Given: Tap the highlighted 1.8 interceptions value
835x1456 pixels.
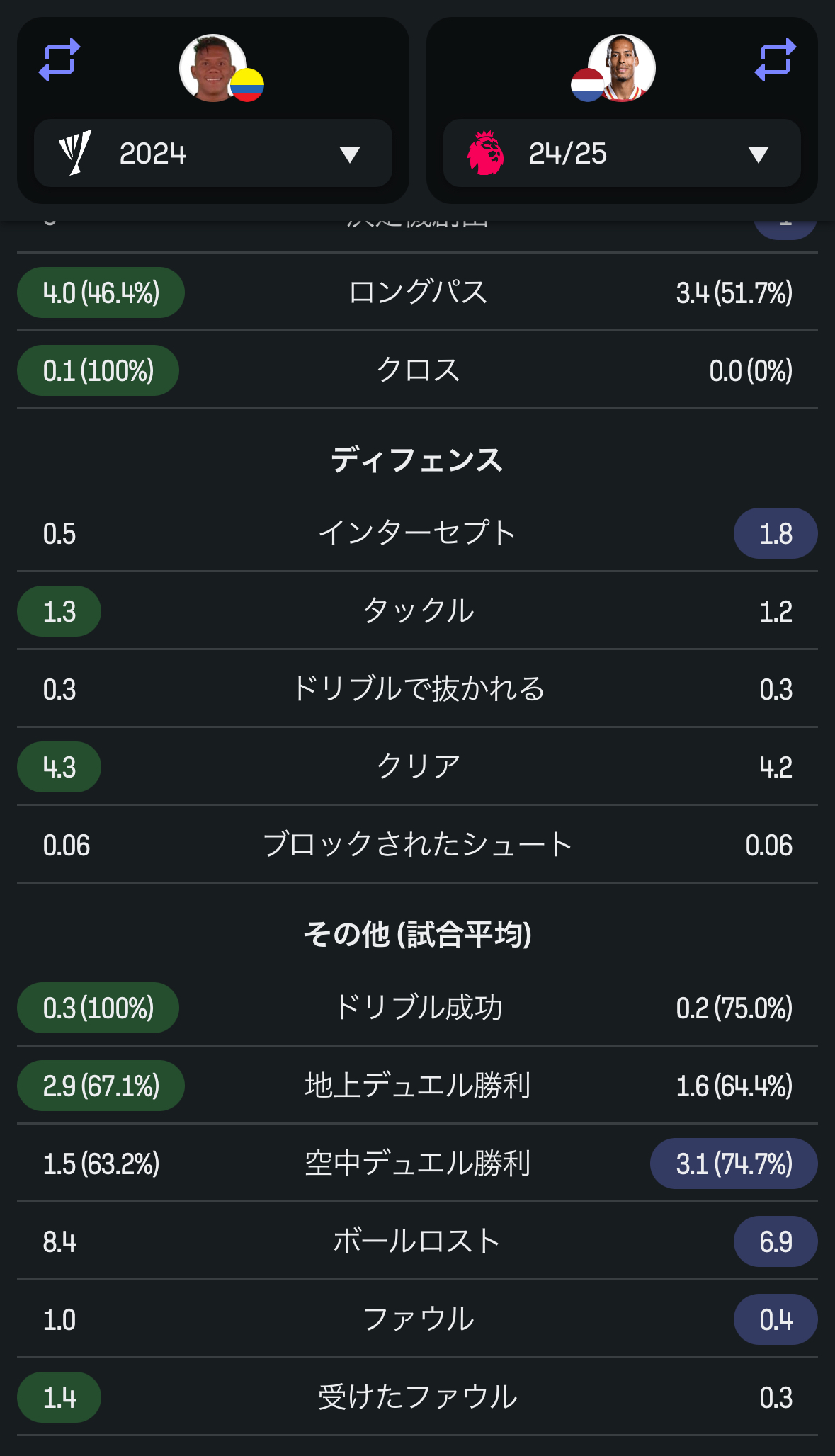Looking at the screenshot, I should tap(776, 534).
